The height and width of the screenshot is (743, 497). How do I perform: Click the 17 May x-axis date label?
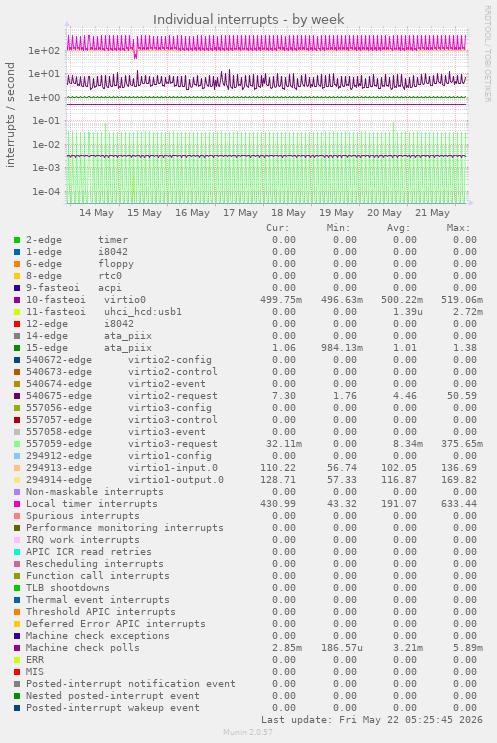[240, 213]
